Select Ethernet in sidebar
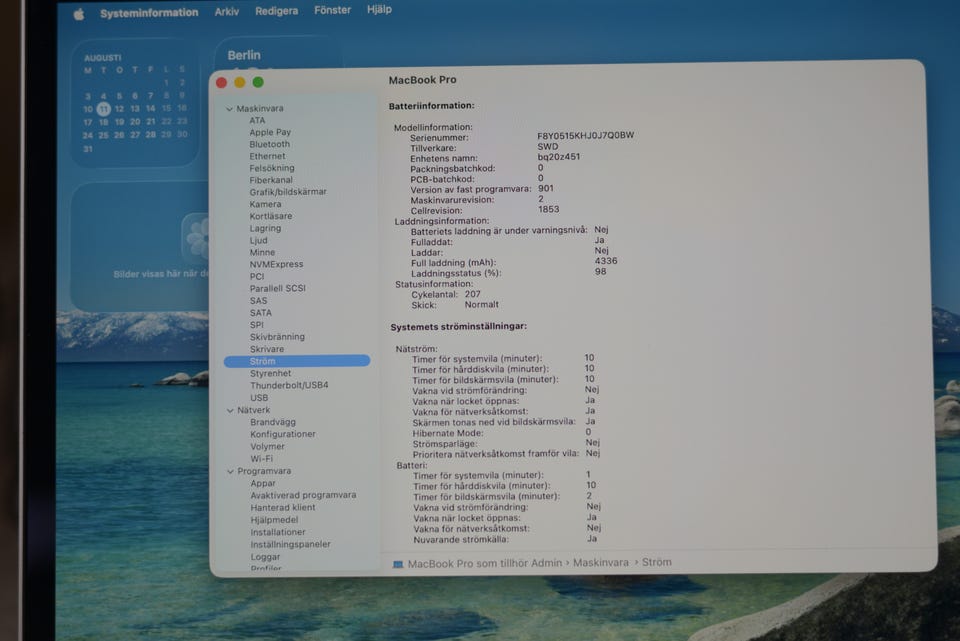The width and height of the screenshot is (960, 641). 267,156
